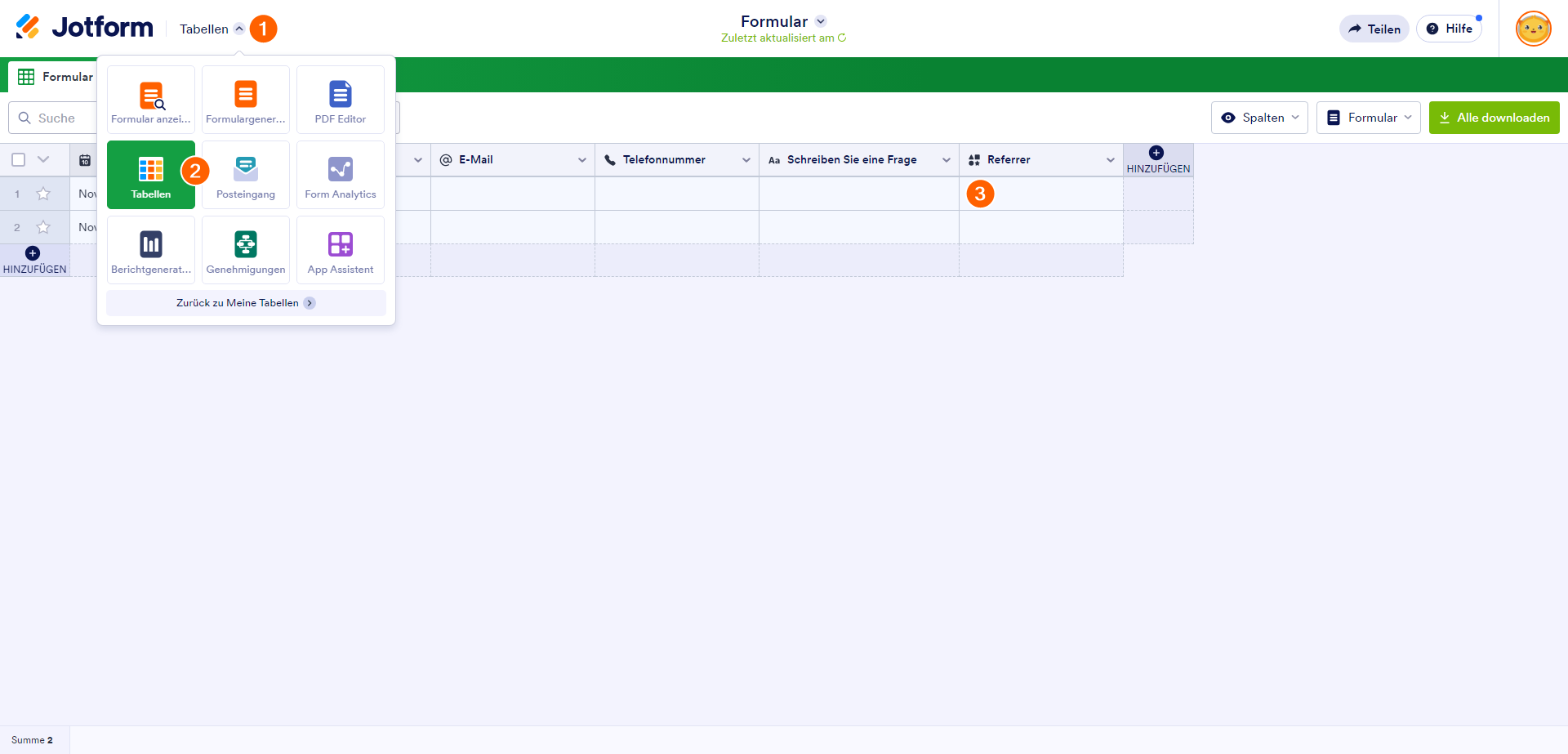
Task: Open the E-Mail column menu arrow
Action: [x=582, y=160]
